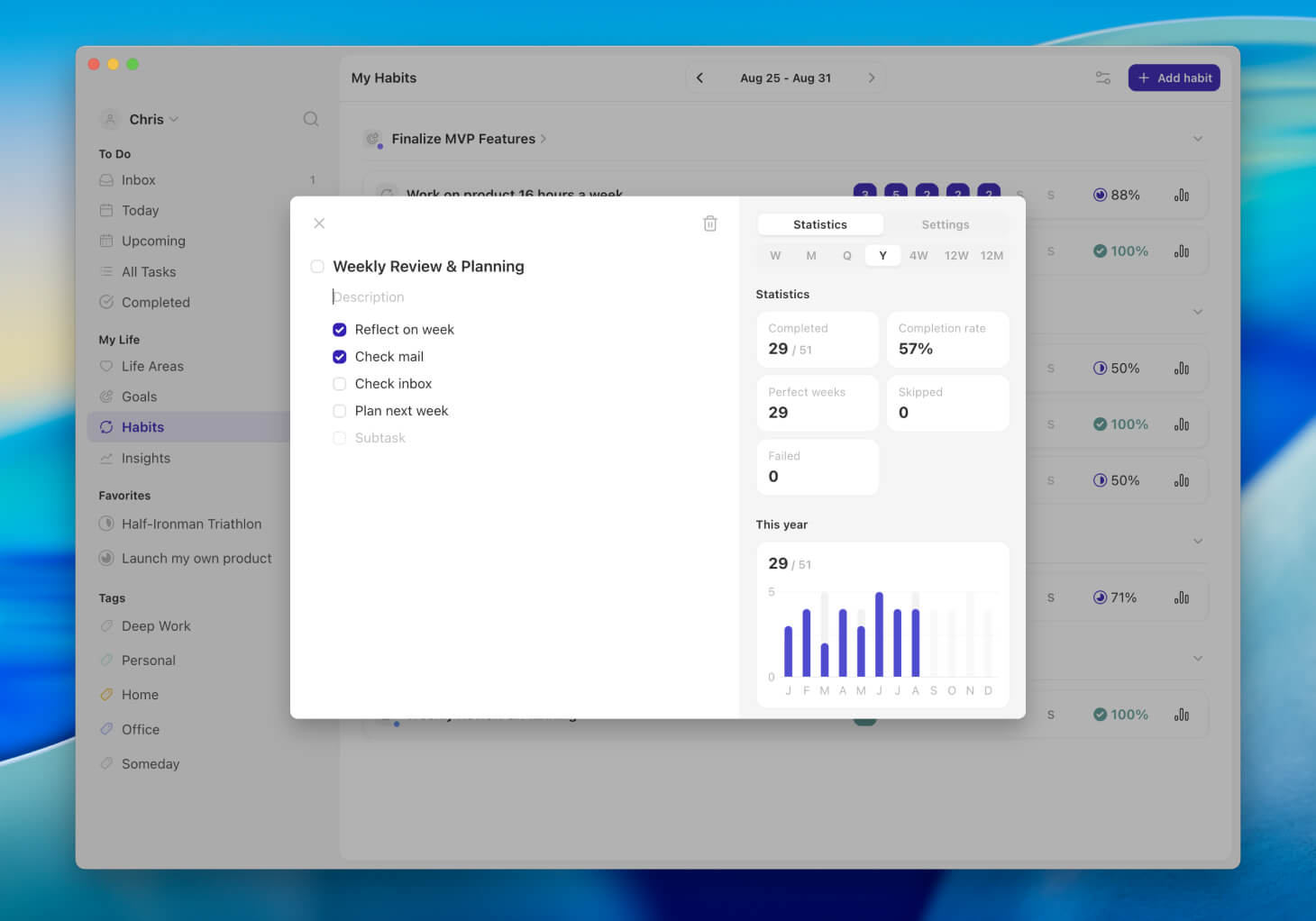Click the 88% progress indicator
This screenshot has width=1316, height=921.
point(1117,195)
